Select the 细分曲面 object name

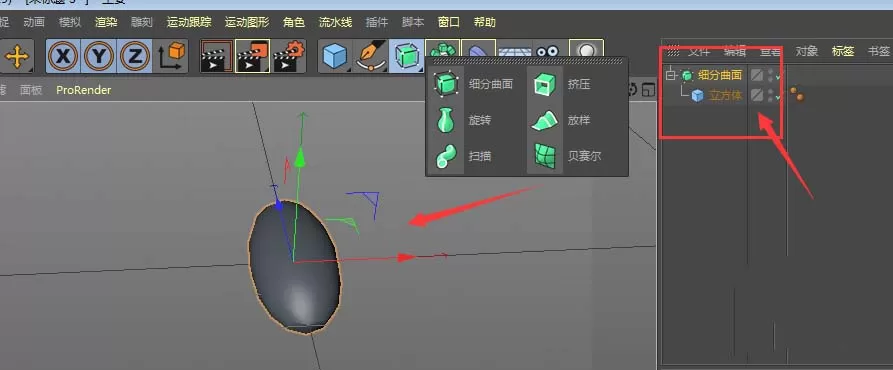coord(720,75)
